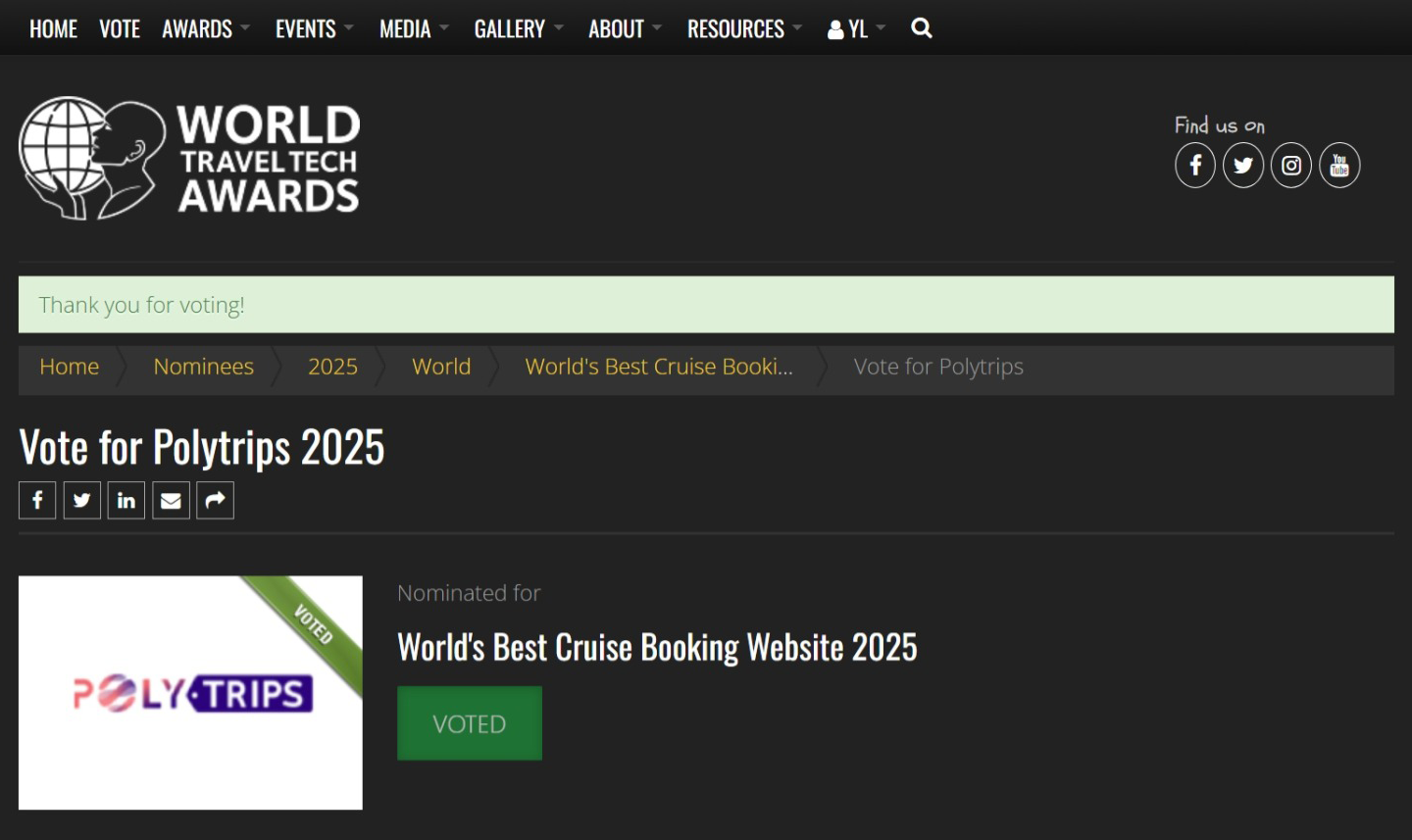
Task: Open the YL user account dropdown
Action: pyautogui.click(x=856, y=29)
